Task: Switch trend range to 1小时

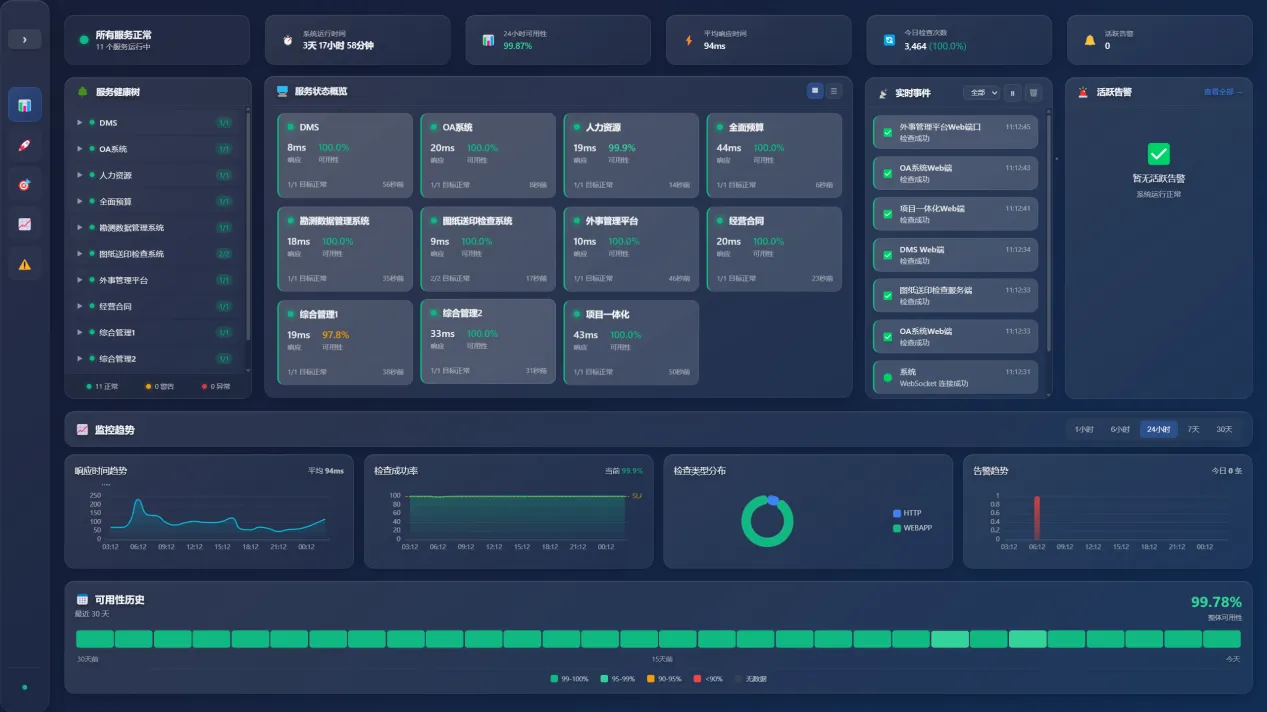Action: pyautogui.click(x=1084, y=429)
